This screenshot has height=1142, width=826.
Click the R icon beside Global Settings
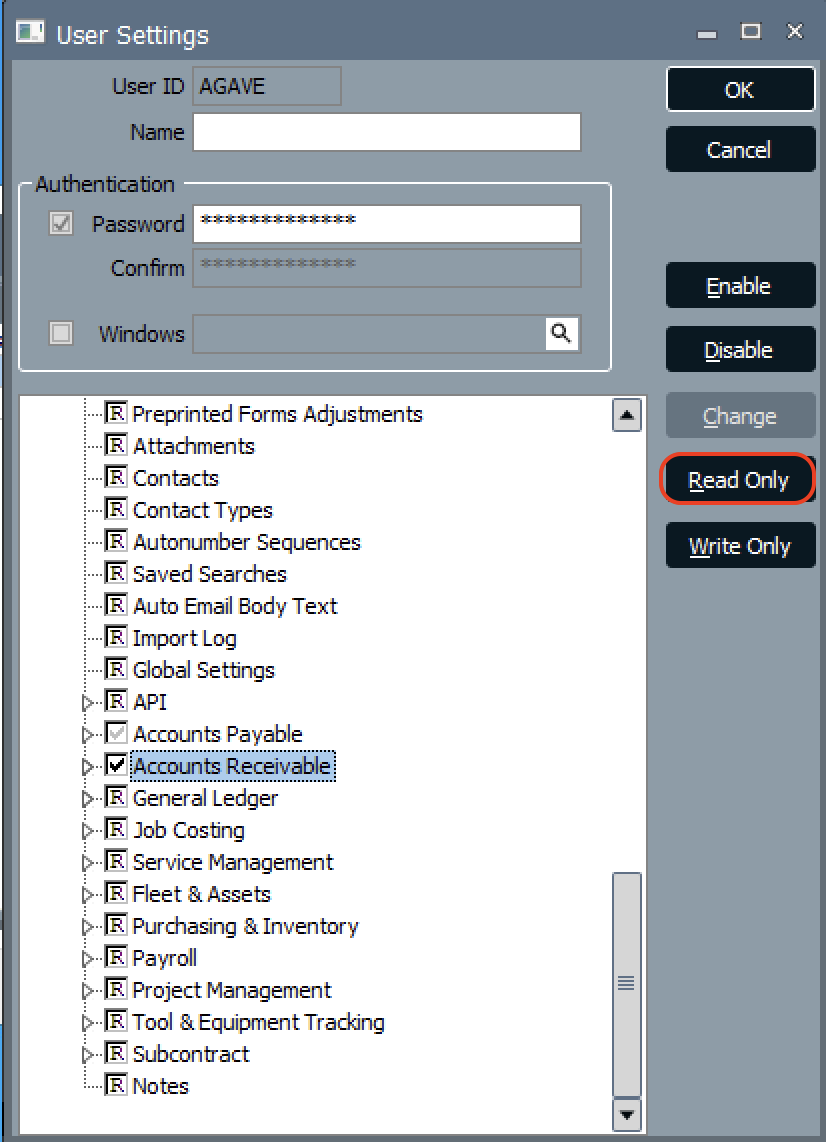pyautogui.click(x=116, y=669)
